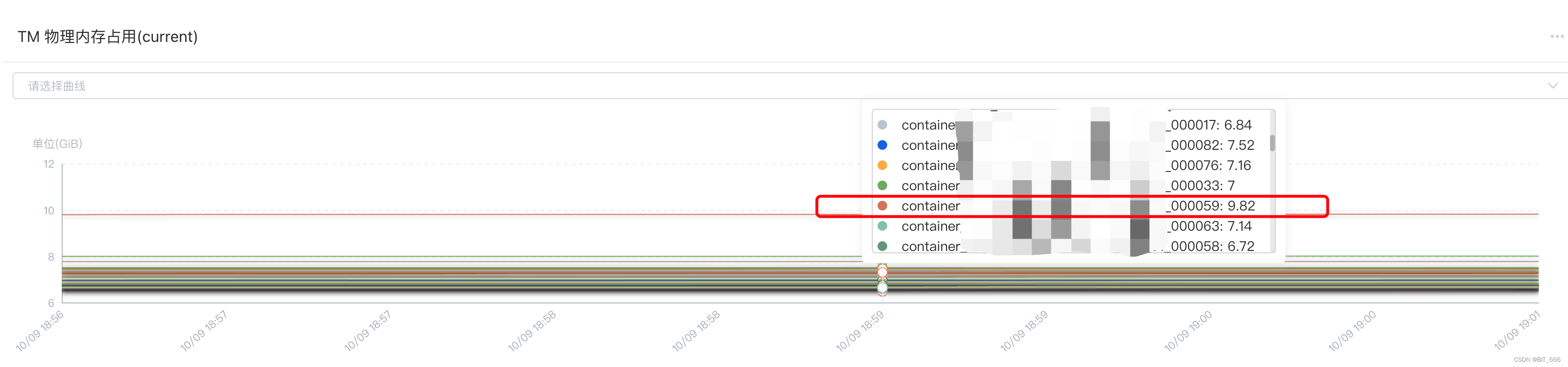Select tooltip value _000033: 7
This screenshot has width=1568, height=367.
(x=1200, y=185)
